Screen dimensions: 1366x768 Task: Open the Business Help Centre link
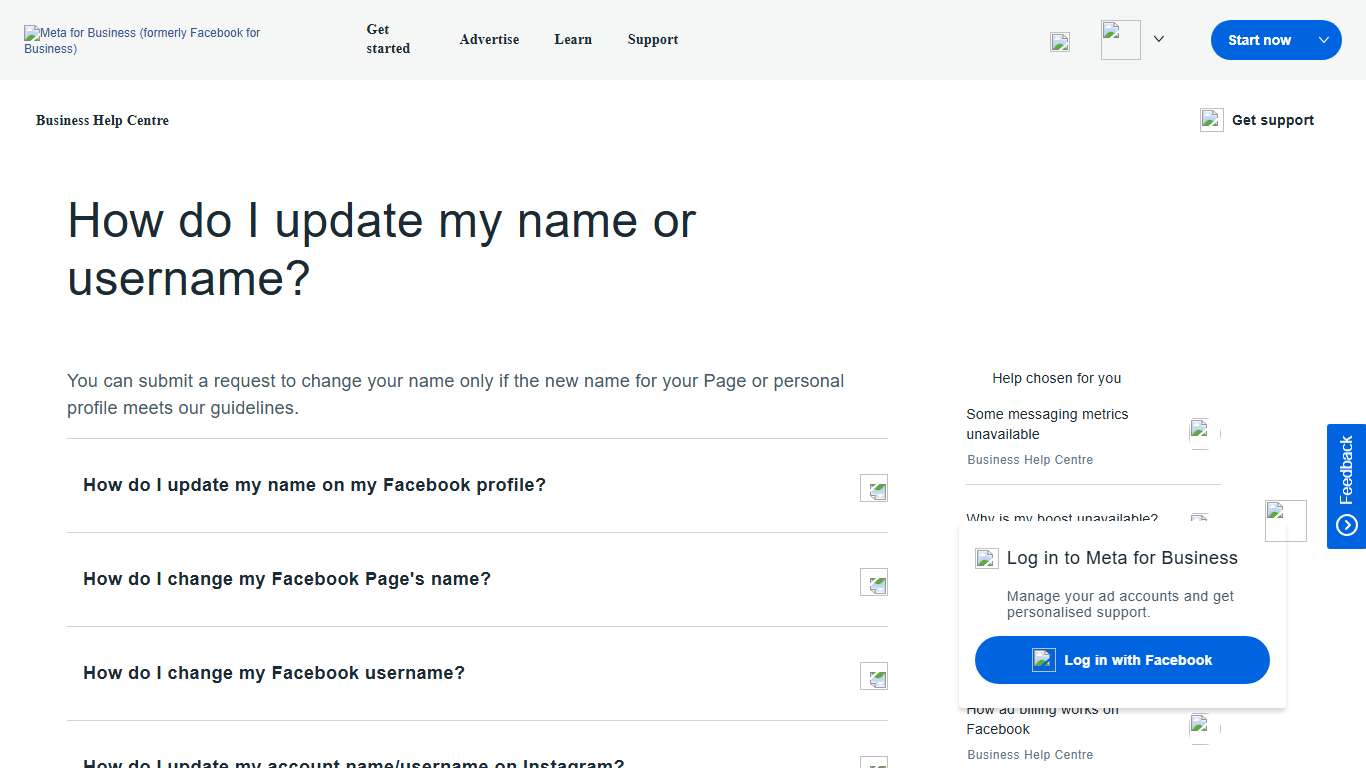[102, 120]
